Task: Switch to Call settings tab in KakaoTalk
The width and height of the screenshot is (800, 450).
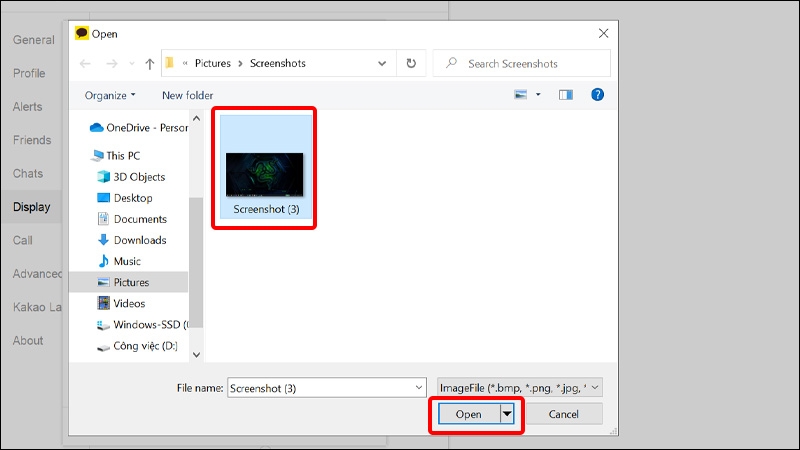Action: pos(22,240)
